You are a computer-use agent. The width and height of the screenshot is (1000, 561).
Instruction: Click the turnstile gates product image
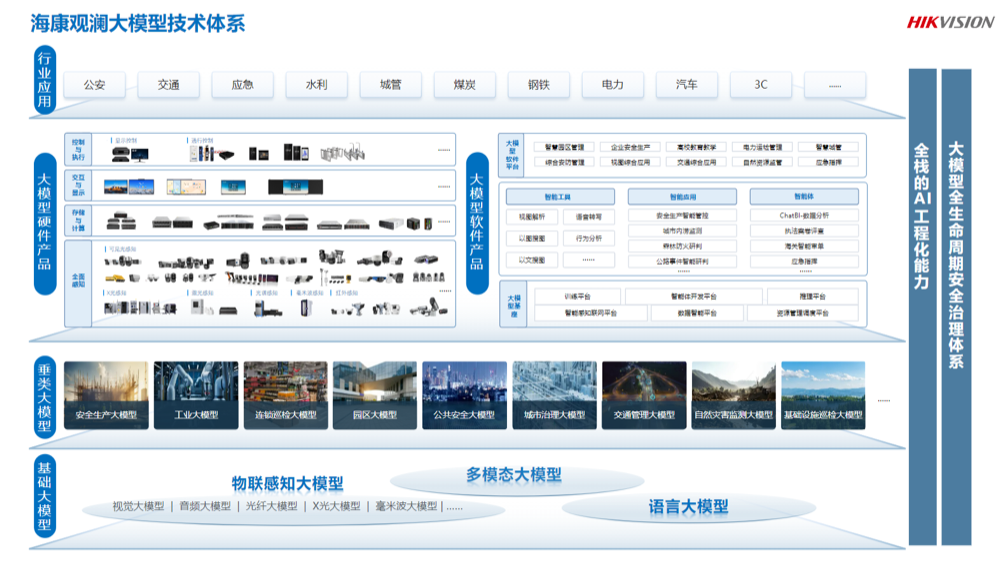click(342, 152)
